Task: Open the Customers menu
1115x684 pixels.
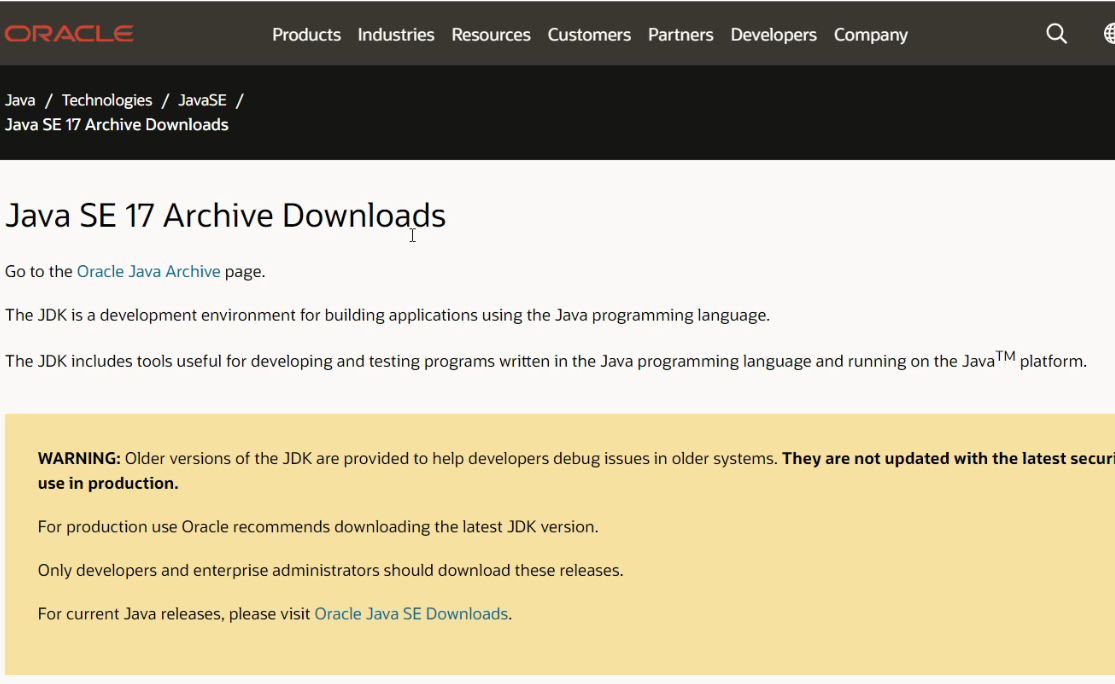Action: [x=589, y=34]
